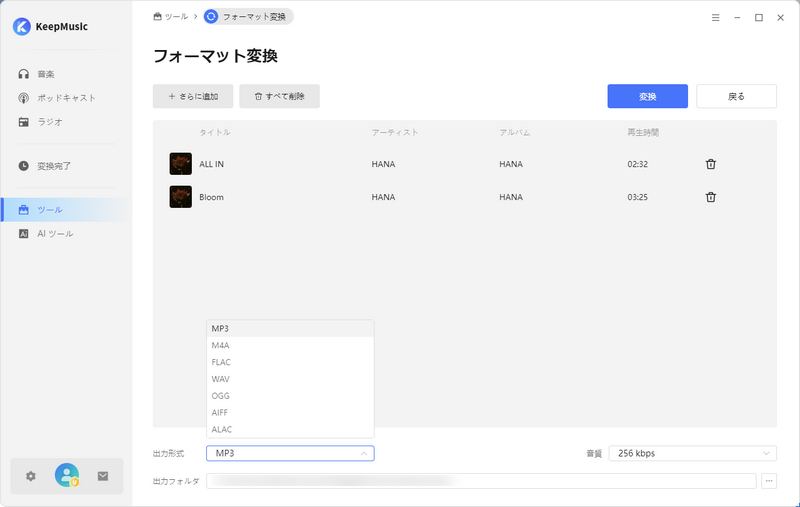
Task: Click アーティスト column header
Action: pyautogui.click(x=394, y=133)
